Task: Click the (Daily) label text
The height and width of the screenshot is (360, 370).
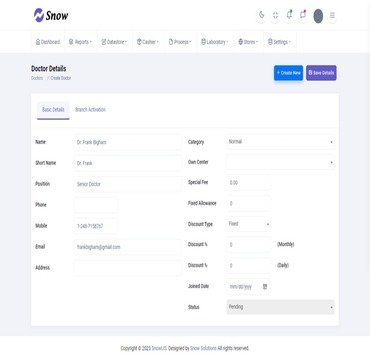Action: pyautogui.click(x=283, y=265)
